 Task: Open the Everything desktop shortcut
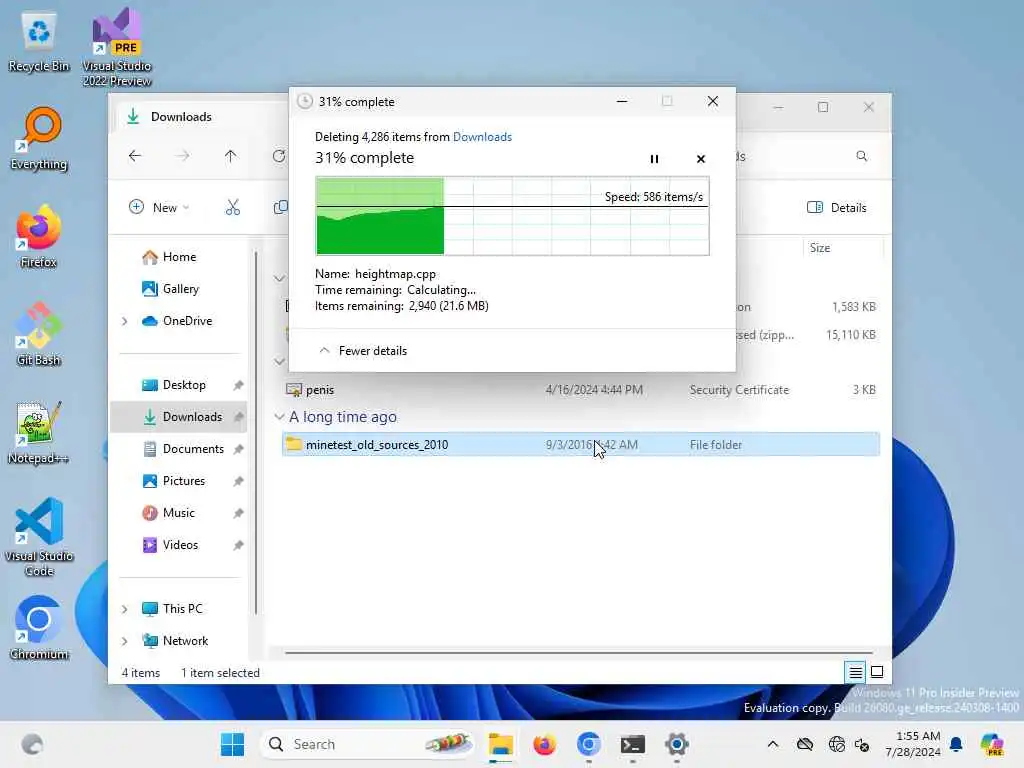click(39, 139)
